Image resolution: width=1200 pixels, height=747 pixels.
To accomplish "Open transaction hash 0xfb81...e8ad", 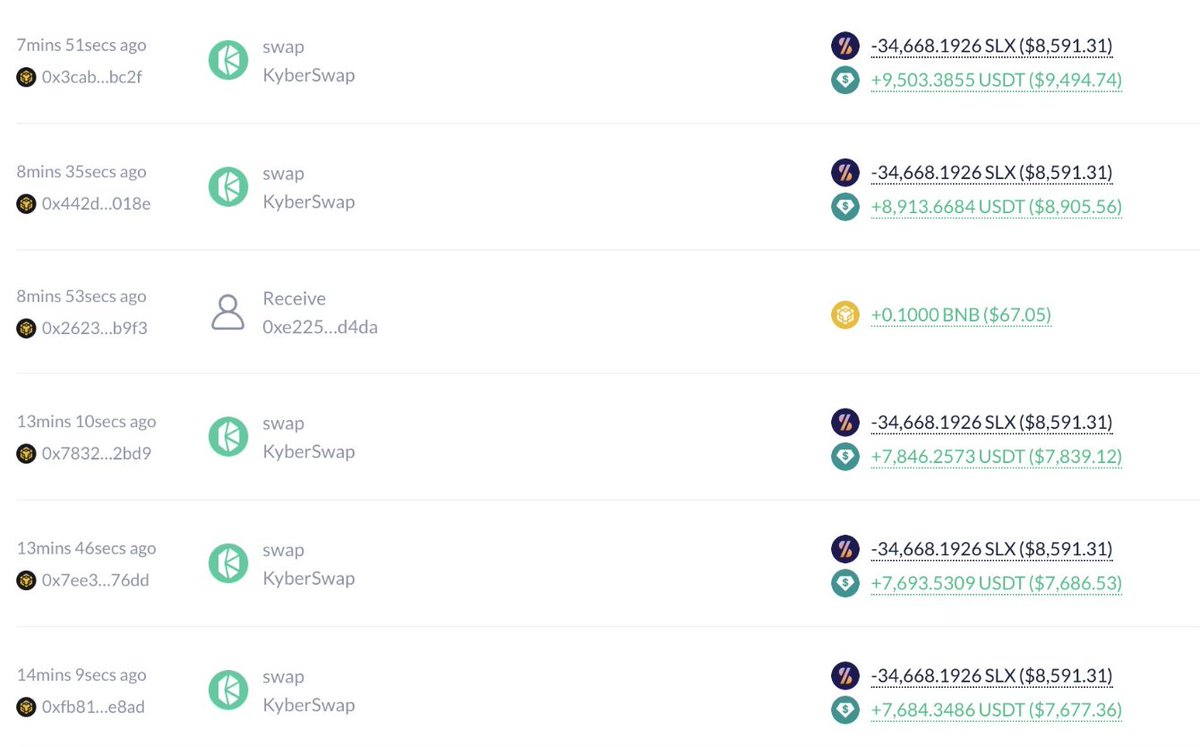I will coord(93,707).
